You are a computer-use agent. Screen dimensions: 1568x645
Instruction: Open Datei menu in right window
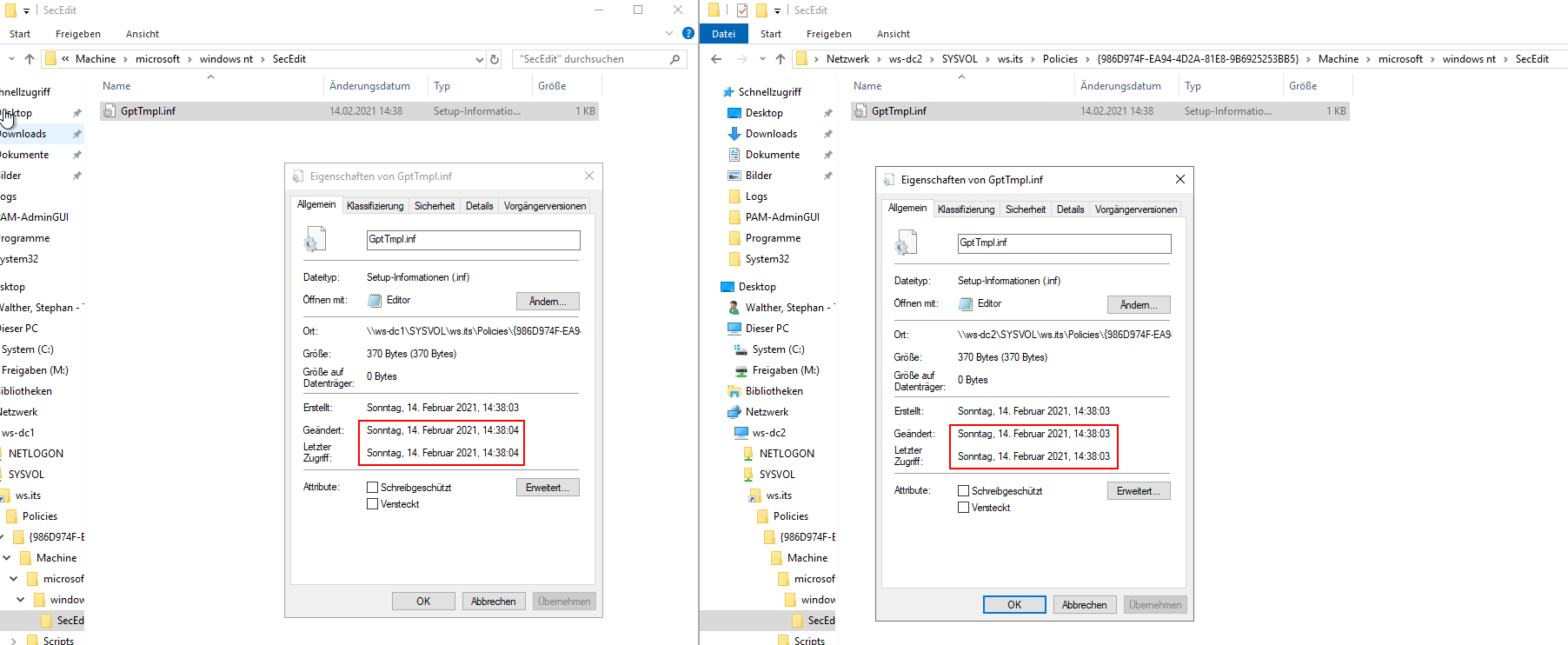coord(723,34)
